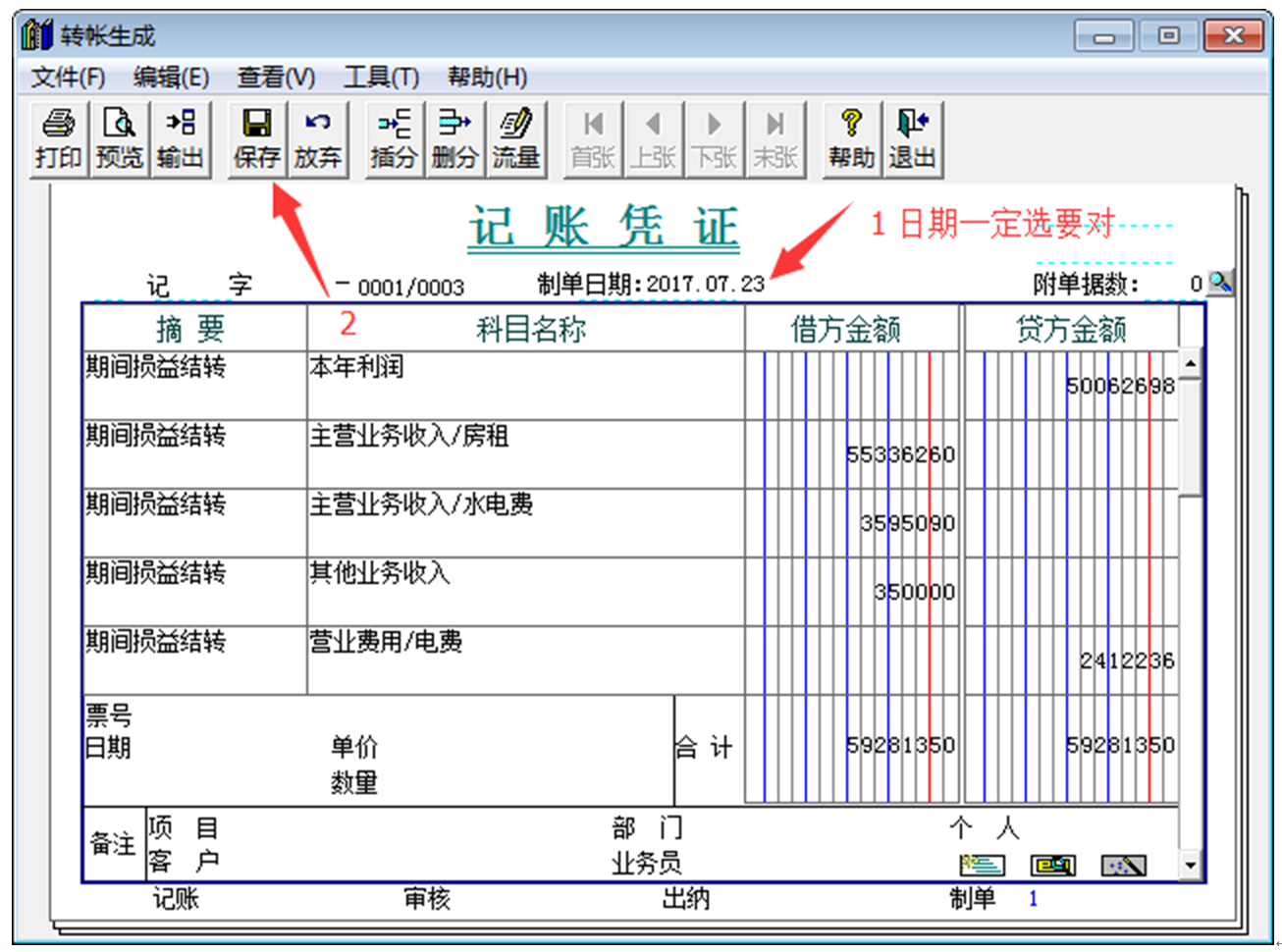1282x952 pixels.
Task: Delete entry row with 删分 icon
Action: (454, 138)
